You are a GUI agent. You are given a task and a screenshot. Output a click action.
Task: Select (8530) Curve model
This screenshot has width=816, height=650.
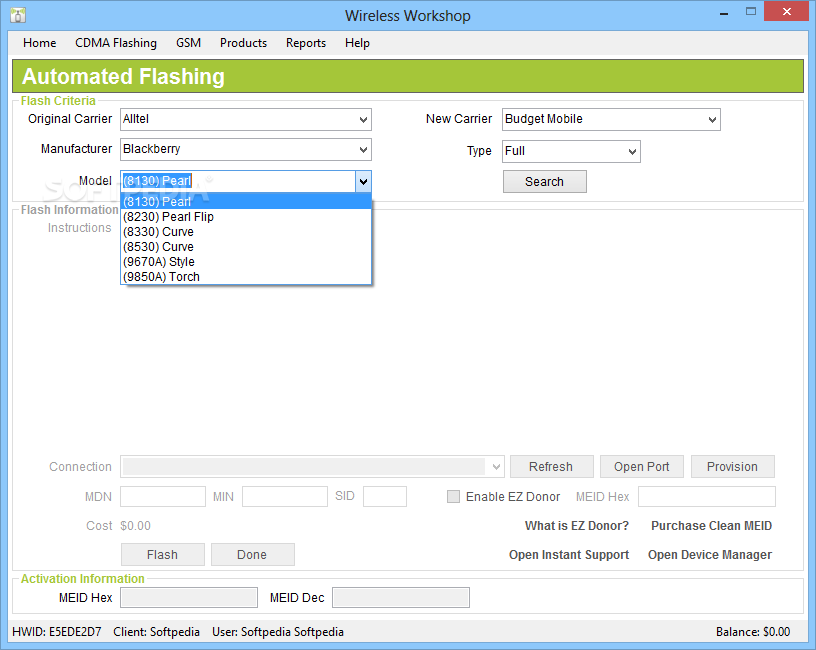tap(246, 247)
